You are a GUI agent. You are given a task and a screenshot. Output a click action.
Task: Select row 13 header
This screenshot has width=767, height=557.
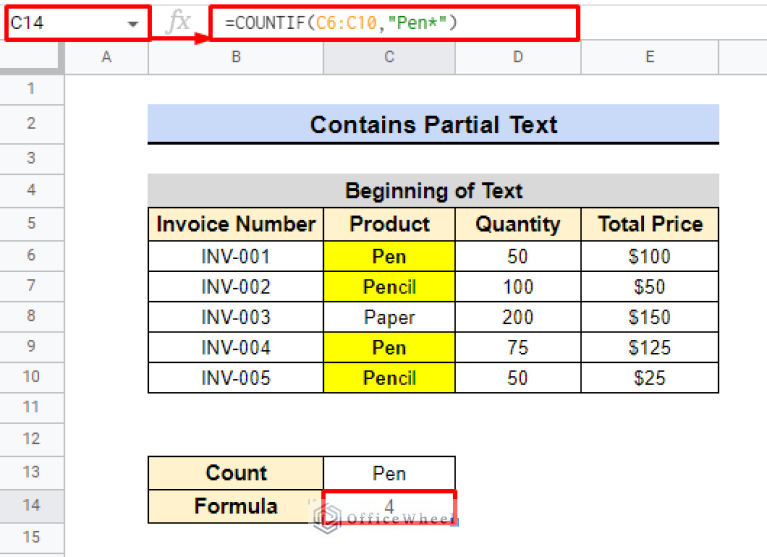pos(31,472)
